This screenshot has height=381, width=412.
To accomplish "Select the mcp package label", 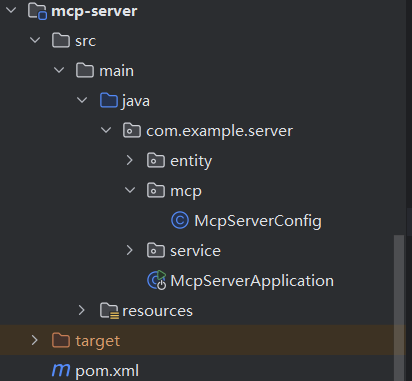I will point(186,192).
